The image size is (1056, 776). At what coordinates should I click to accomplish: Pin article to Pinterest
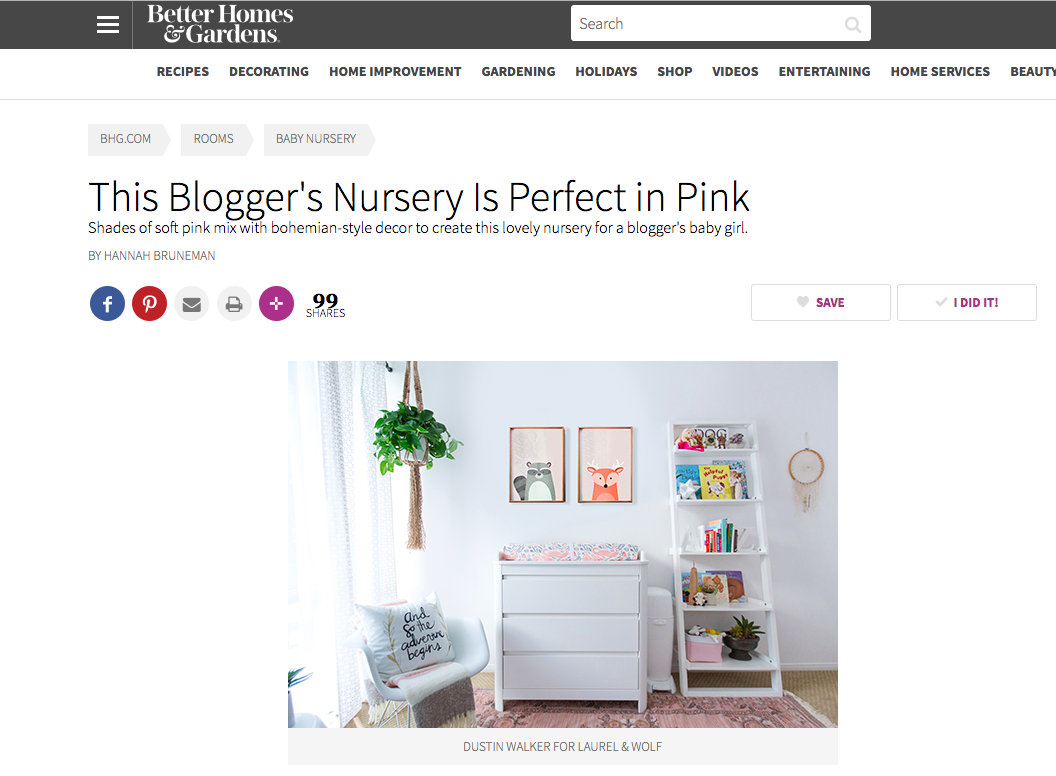[150, 304]
